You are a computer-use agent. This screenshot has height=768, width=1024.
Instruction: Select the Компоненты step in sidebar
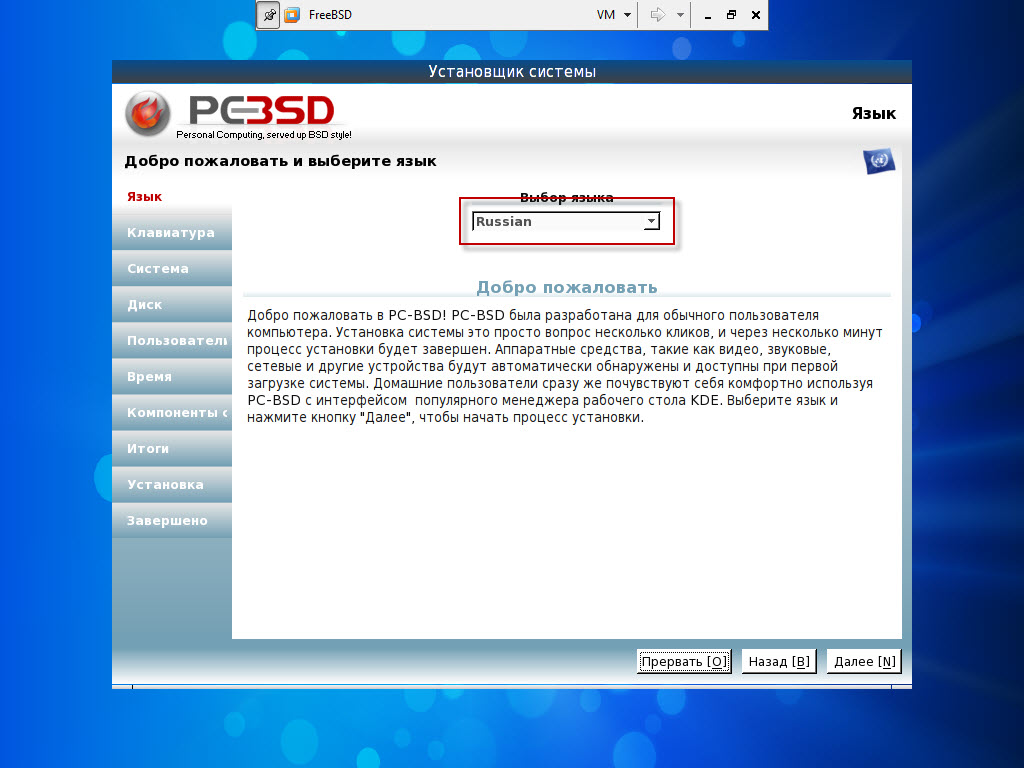click(172, 412)
